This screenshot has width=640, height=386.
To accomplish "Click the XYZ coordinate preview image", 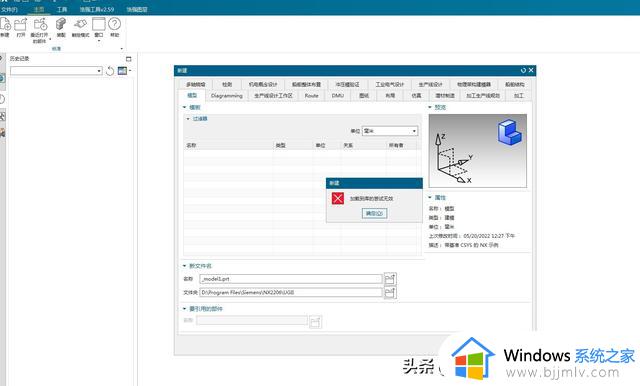I will click(478, 151).
